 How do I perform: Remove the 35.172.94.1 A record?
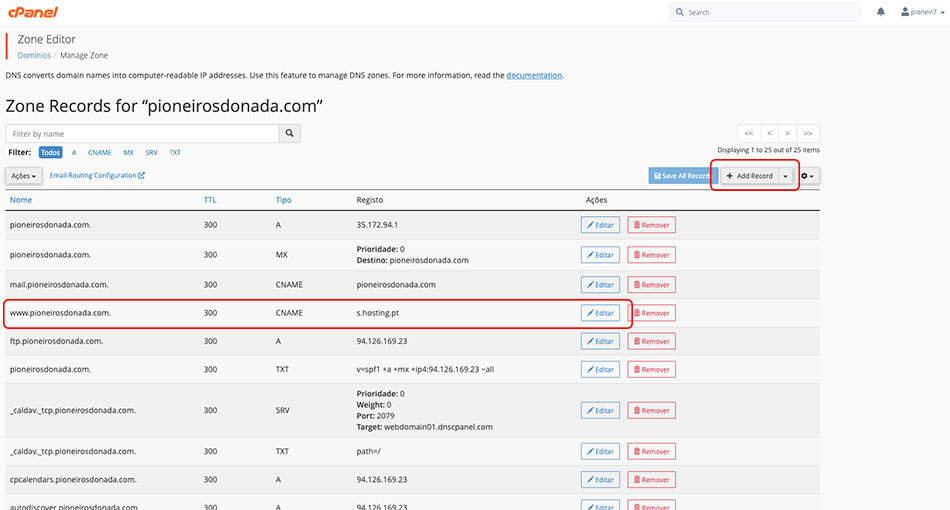pyautogui.click(x=651, y=225)
